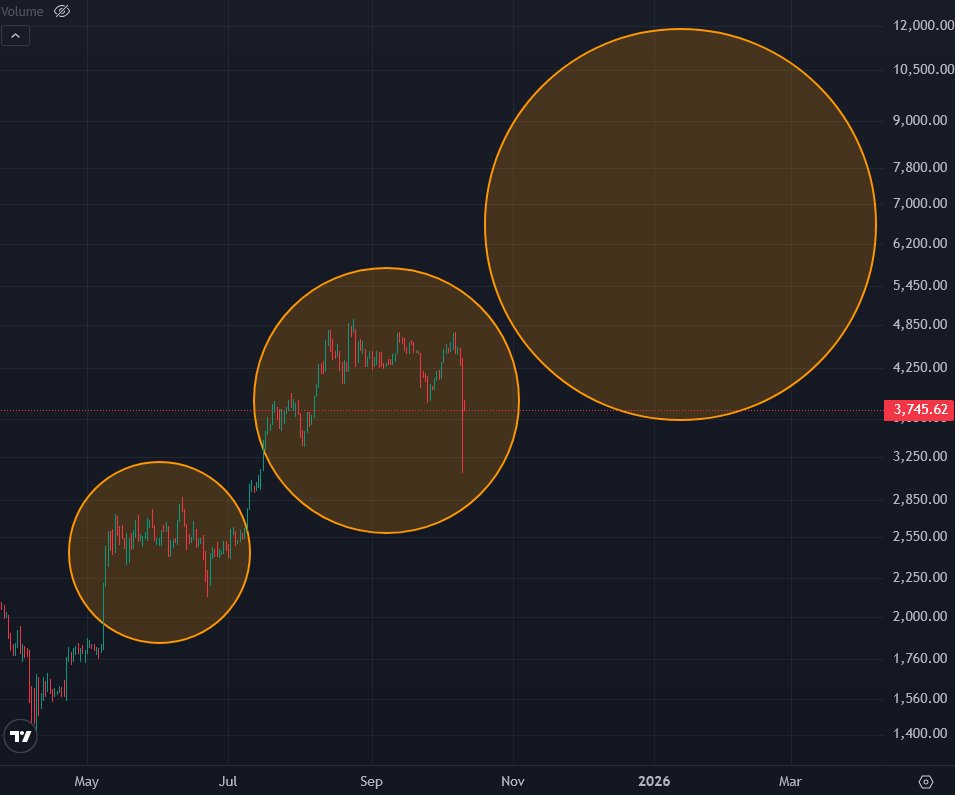Click the Jul label on time axis
Viewport: 955px width, 795px height.
(x=228, y=781)
